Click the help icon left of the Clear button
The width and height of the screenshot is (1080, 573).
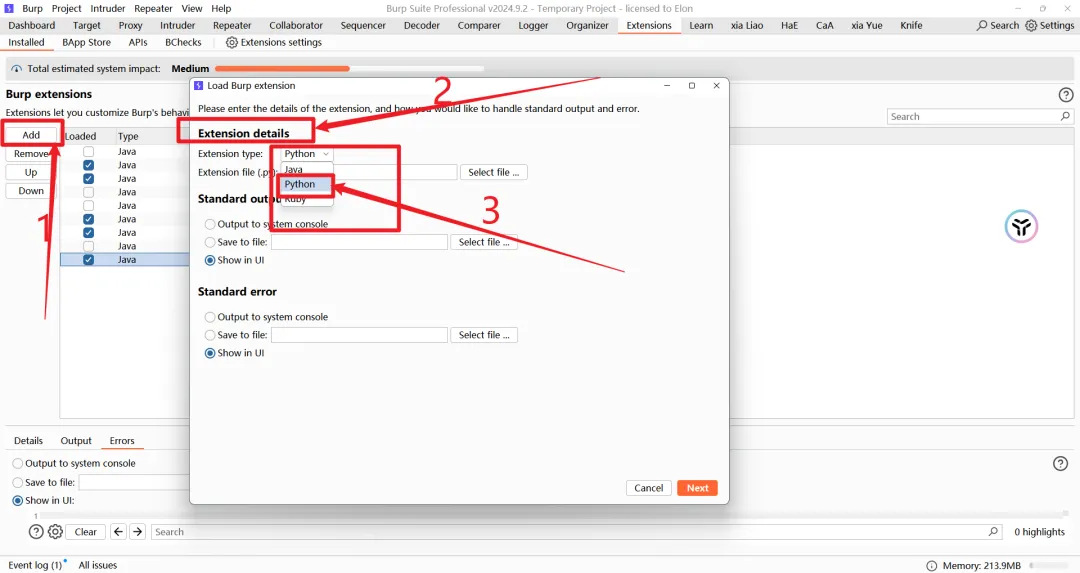pos(36,532)
